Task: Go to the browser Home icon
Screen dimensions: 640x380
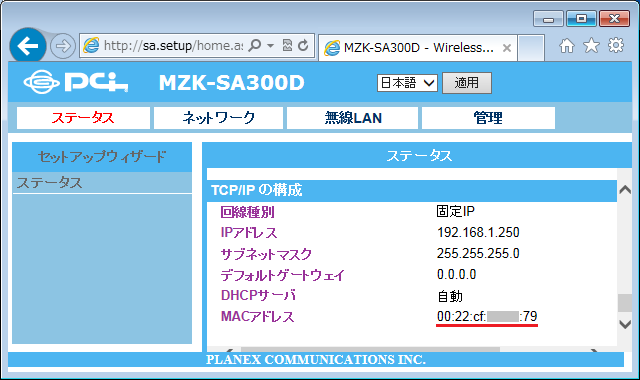Action: tap(567, 45)
